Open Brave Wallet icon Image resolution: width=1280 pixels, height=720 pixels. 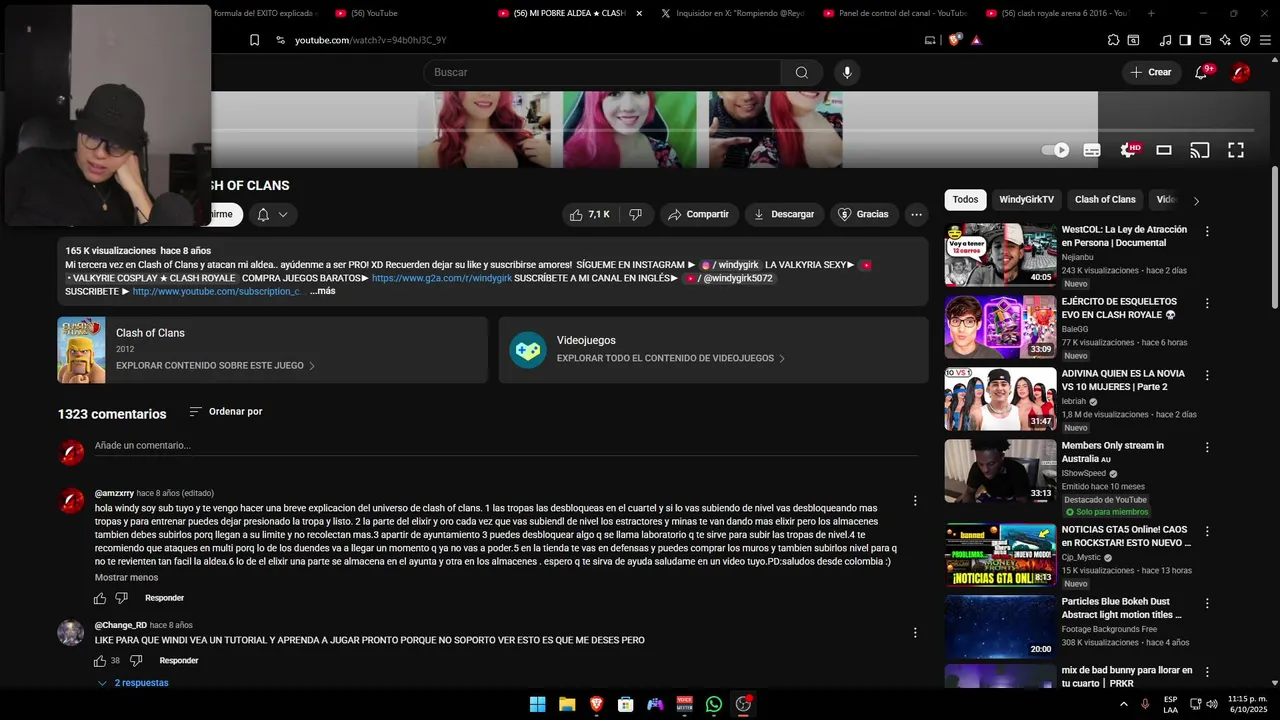[1205, 40]
